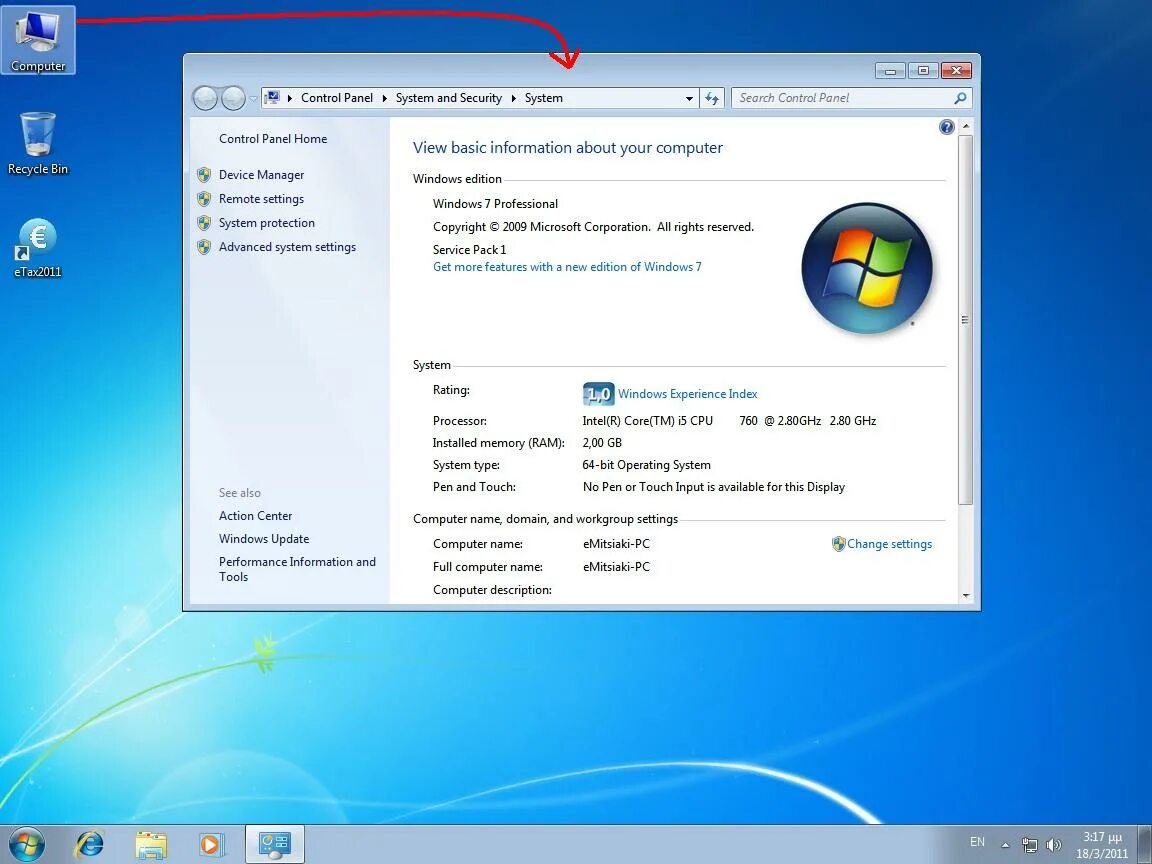1152x864 pixels.
Task: Open the blue Help question-mark icon
Action: click(x=946, y=127)
